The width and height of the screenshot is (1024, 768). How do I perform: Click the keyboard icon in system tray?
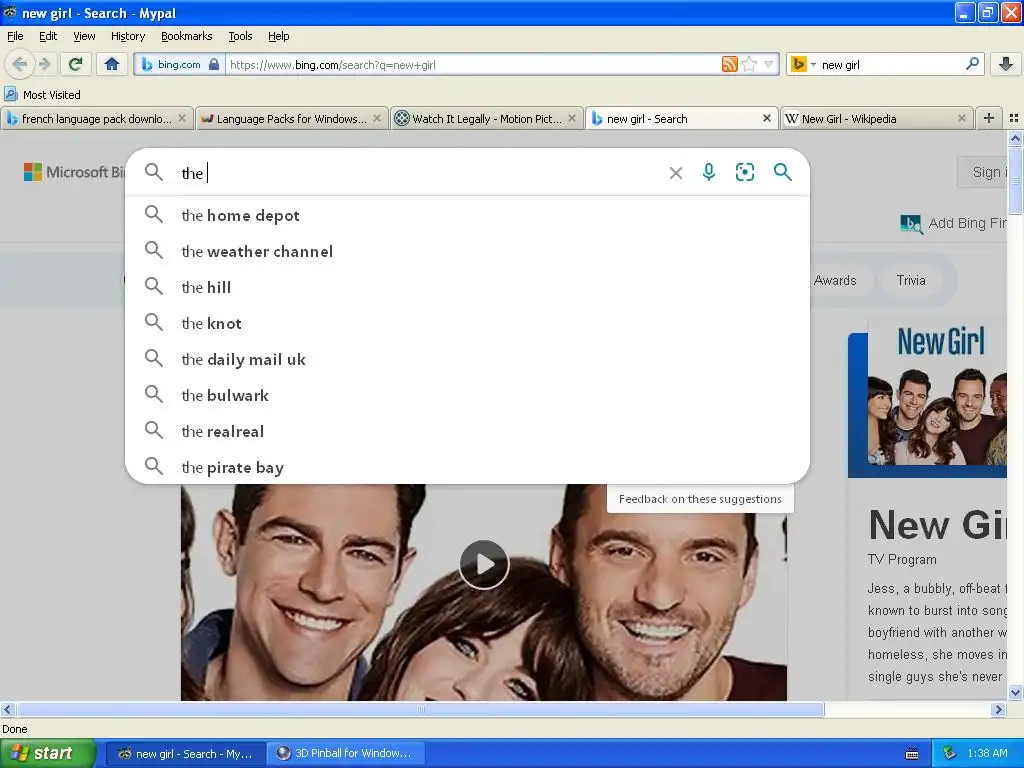pyautogui.click(x=912, y=754)
